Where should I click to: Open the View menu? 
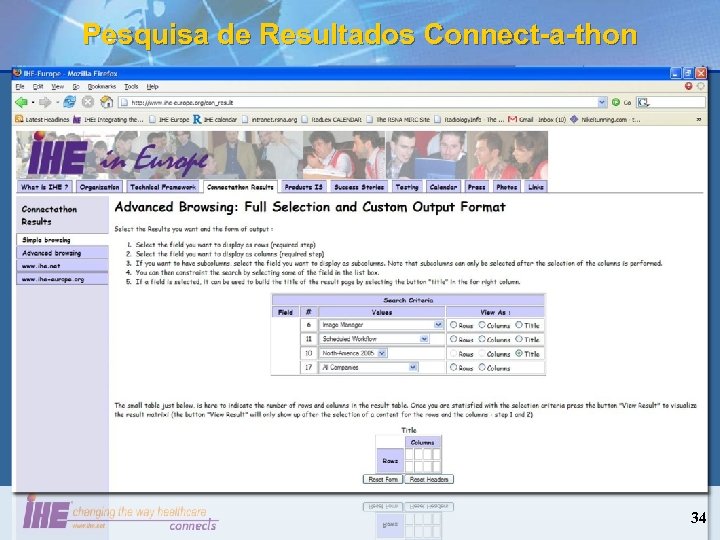(x=57, y=86)
